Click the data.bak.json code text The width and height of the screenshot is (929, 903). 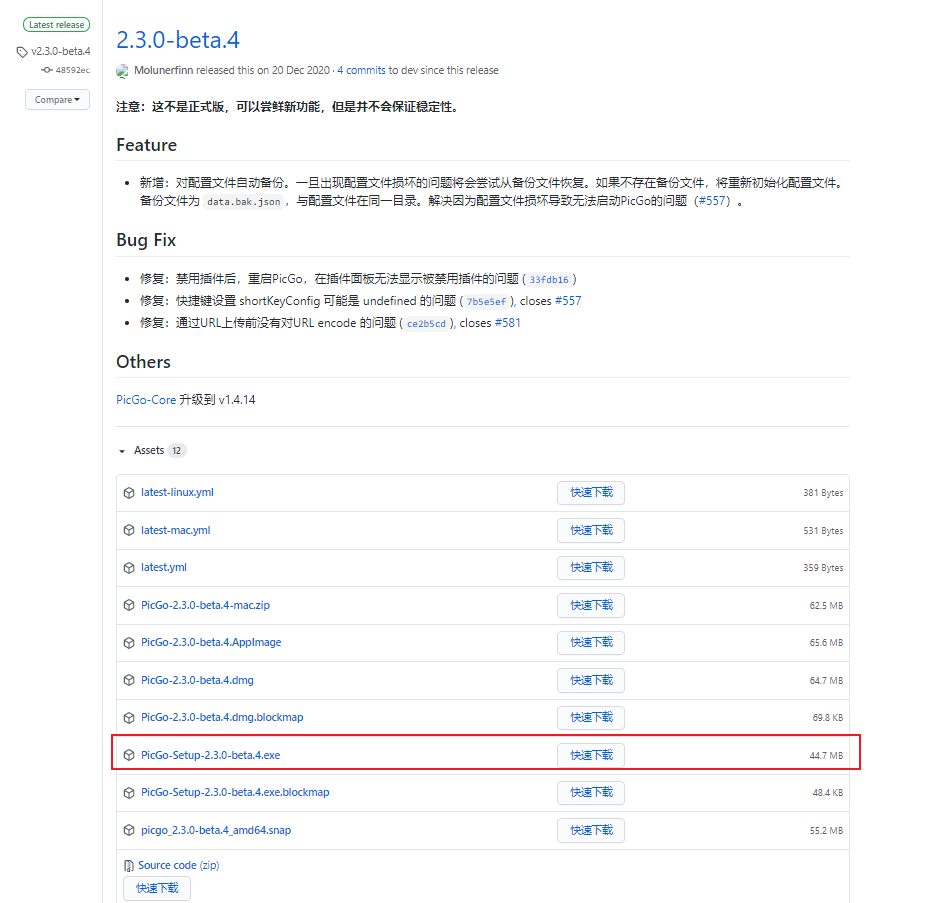pyautogui.click(x=244, y=202)
